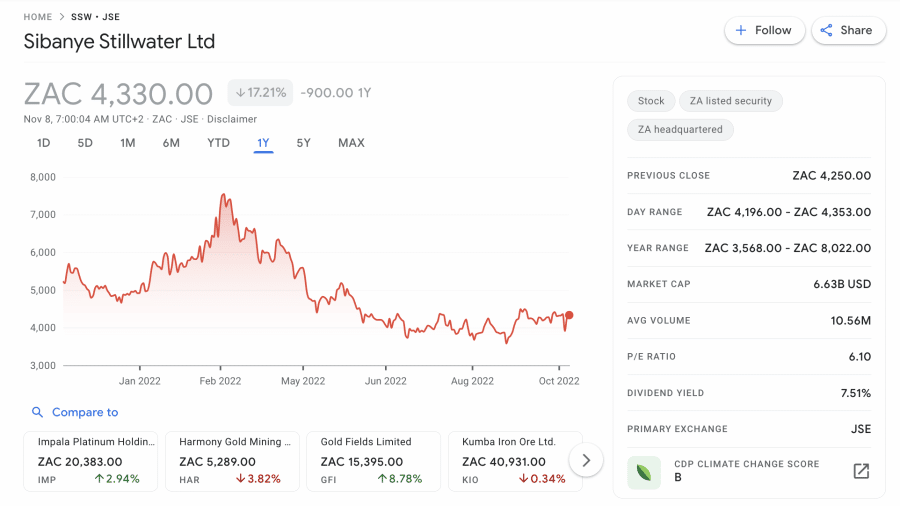Click the green leaf CDP icon
The width and height of the screenshot is (900, 506).
pos(644,471)
